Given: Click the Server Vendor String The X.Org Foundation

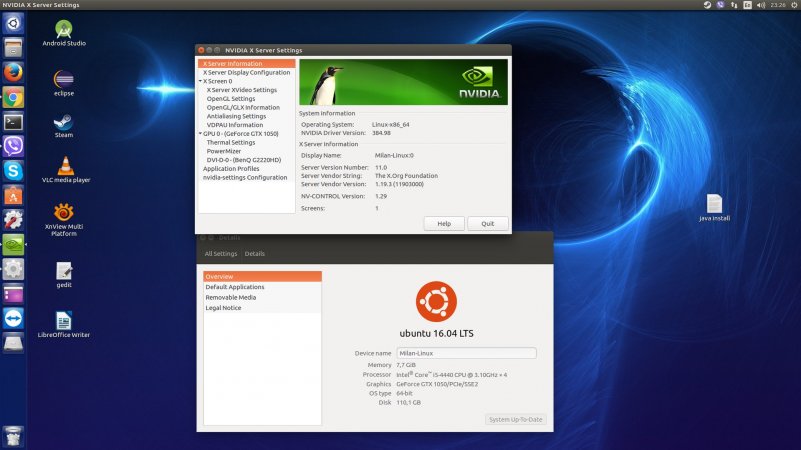Looking at the screenshot, I should pos(406,176).
